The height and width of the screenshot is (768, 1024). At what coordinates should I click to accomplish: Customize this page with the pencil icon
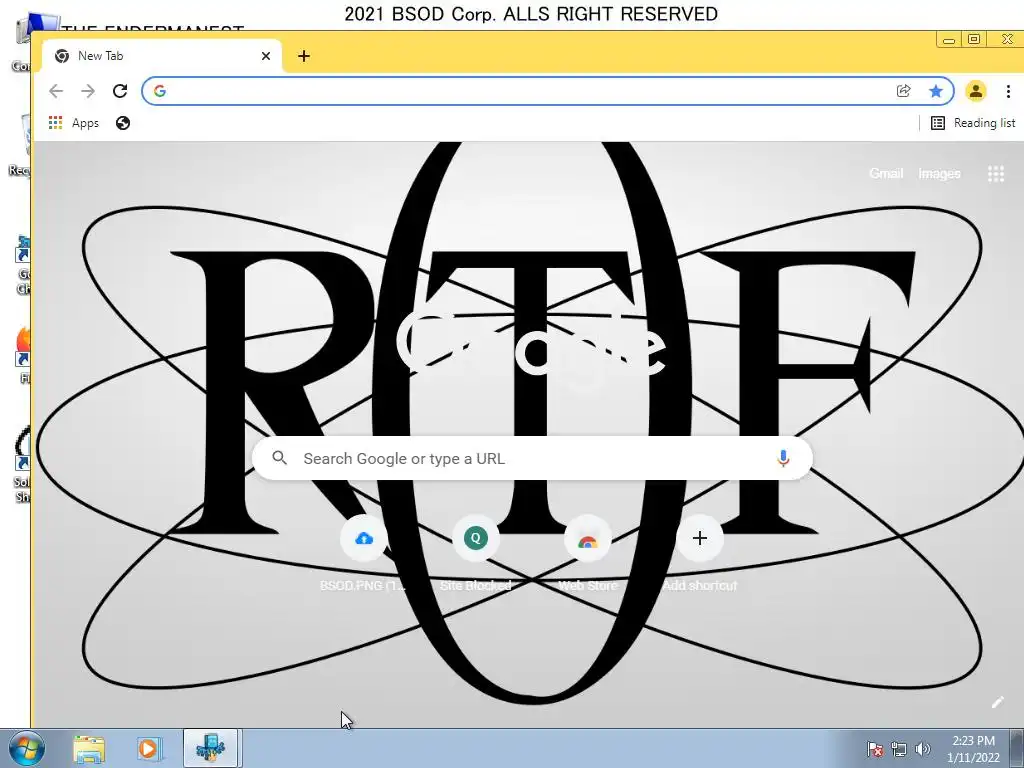[997, 702]
